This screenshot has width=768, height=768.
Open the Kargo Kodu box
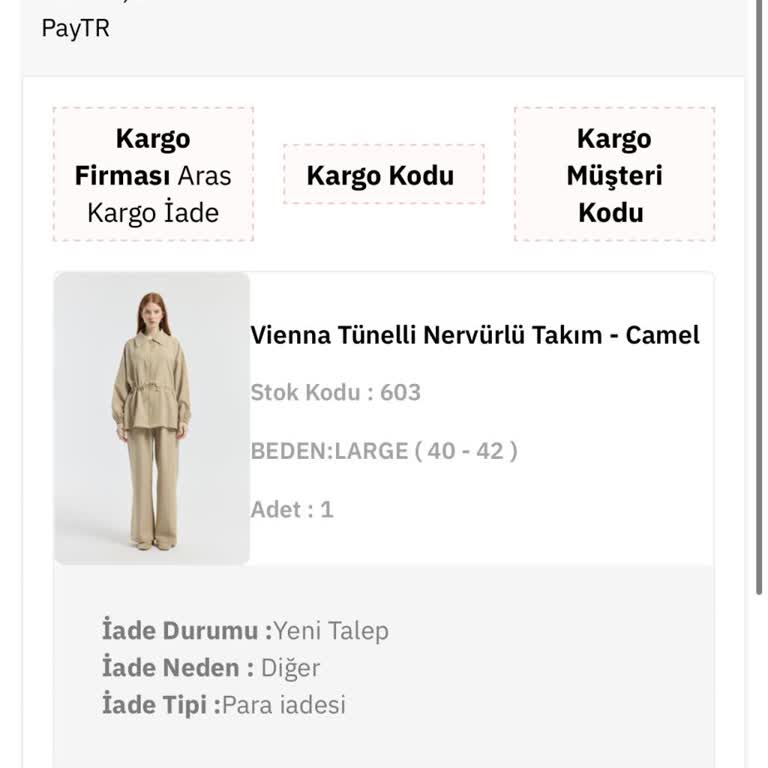pyautogui.click(x=380, y=176)
